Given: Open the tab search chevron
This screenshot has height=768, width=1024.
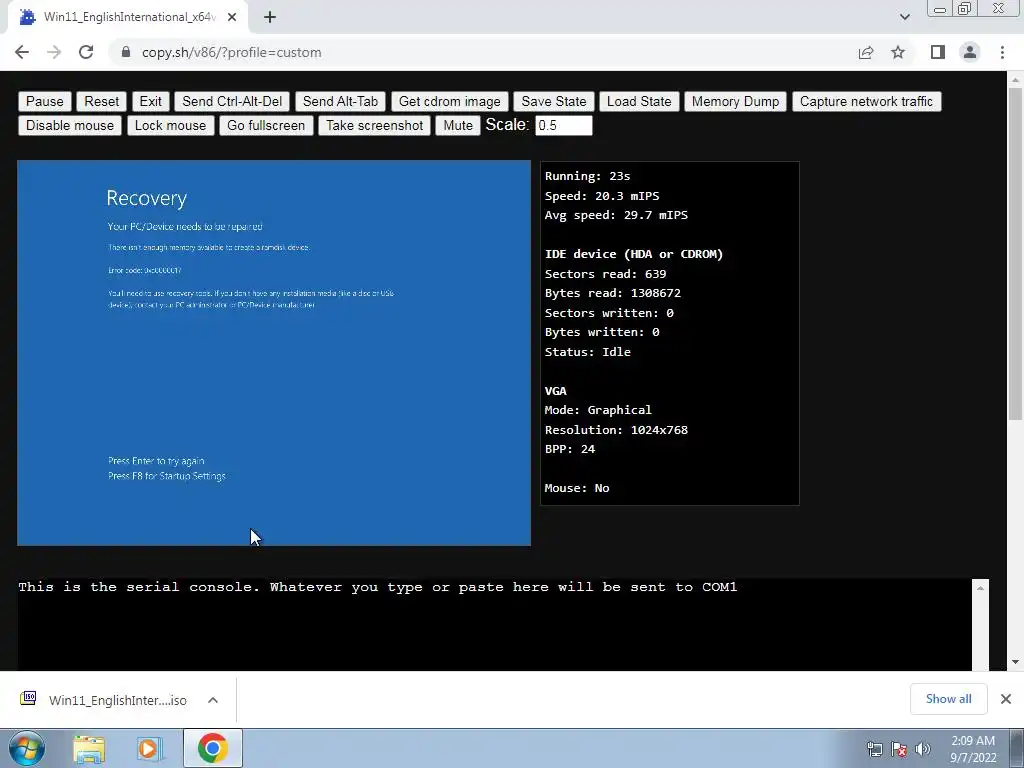Looking at the screenshot, I should (x=904, y=17).
